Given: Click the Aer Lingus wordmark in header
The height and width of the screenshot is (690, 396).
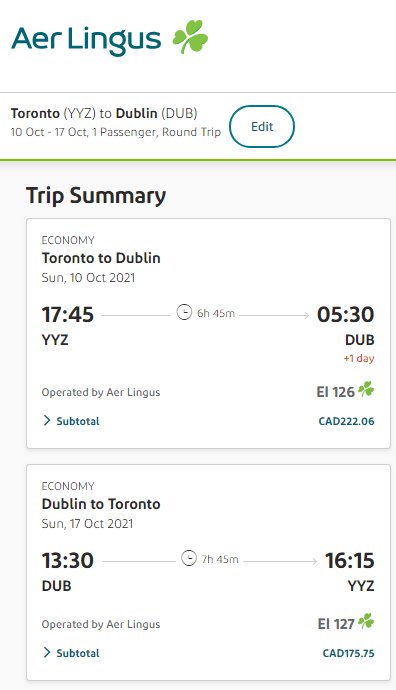Looking at the screenshot, I should (x=86, y=41).
